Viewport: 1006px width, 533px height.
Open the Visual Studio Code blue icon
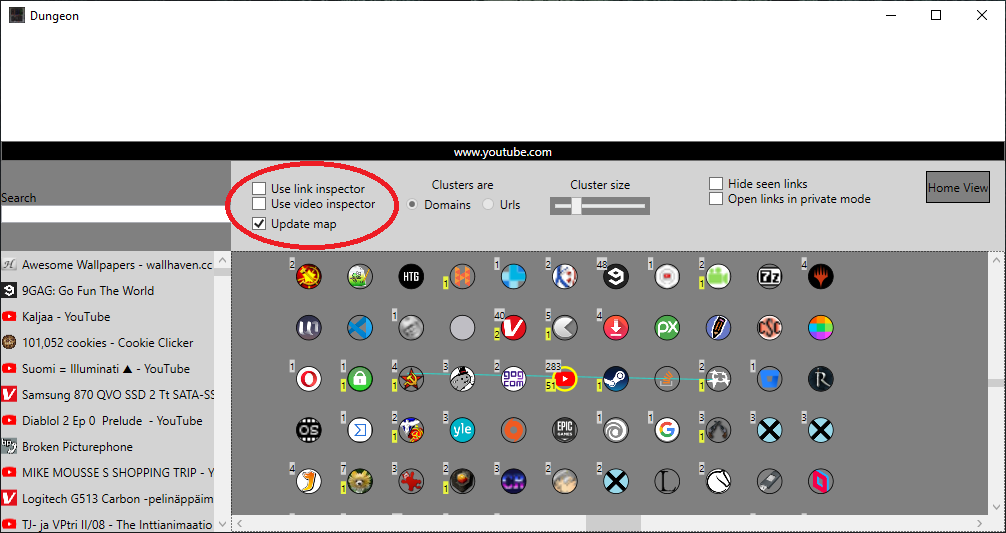click(360, 328)
